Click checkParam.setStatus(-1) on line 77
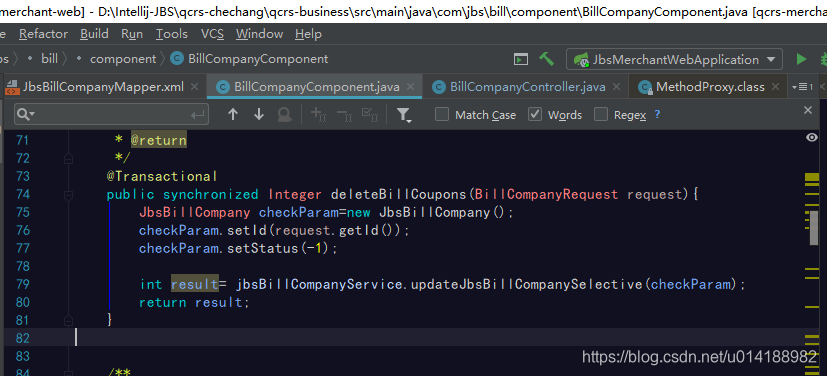The height and width of the screenshot is (376, 827). pos(238,248)
